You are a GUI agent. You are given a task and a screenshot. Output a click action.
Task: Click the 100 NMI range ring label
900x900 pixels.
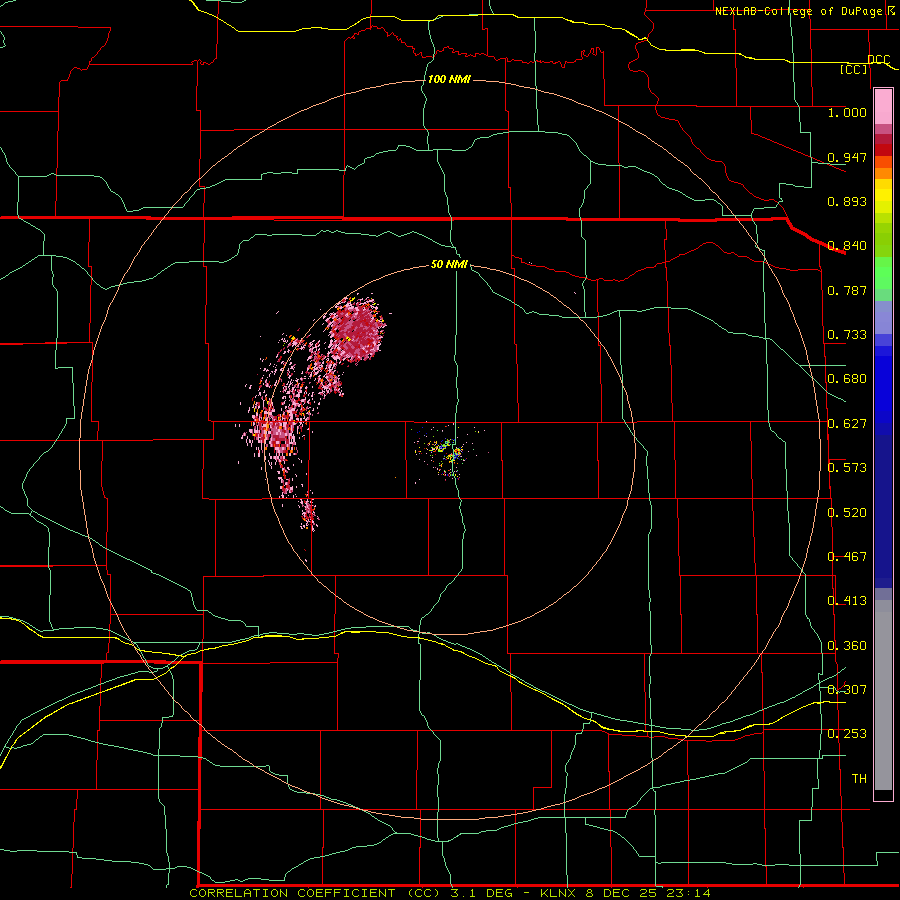(x=449, y=79)
